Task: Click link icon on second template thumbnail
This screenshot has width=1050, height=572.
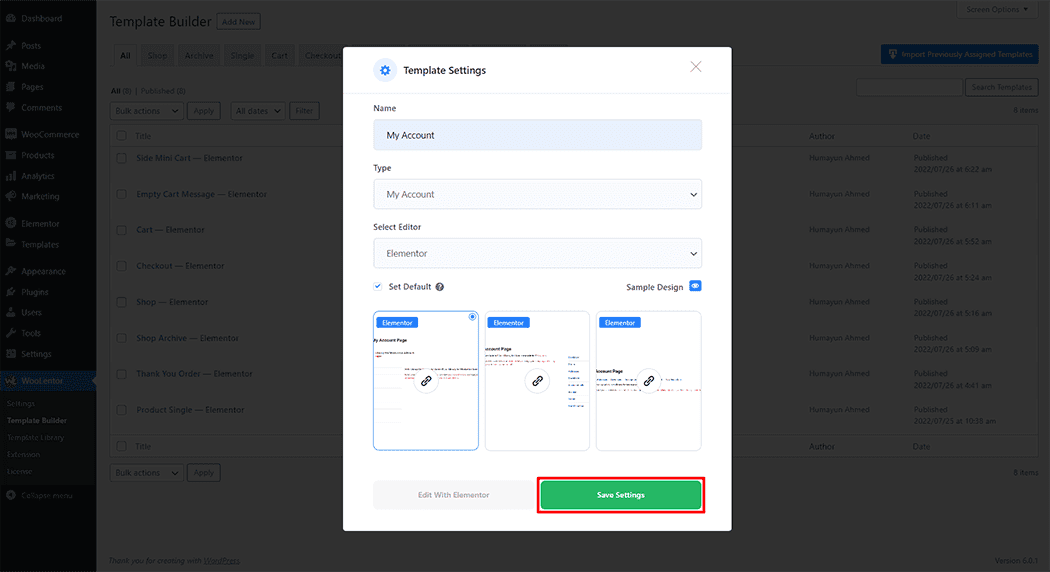Action: [537, 381]
